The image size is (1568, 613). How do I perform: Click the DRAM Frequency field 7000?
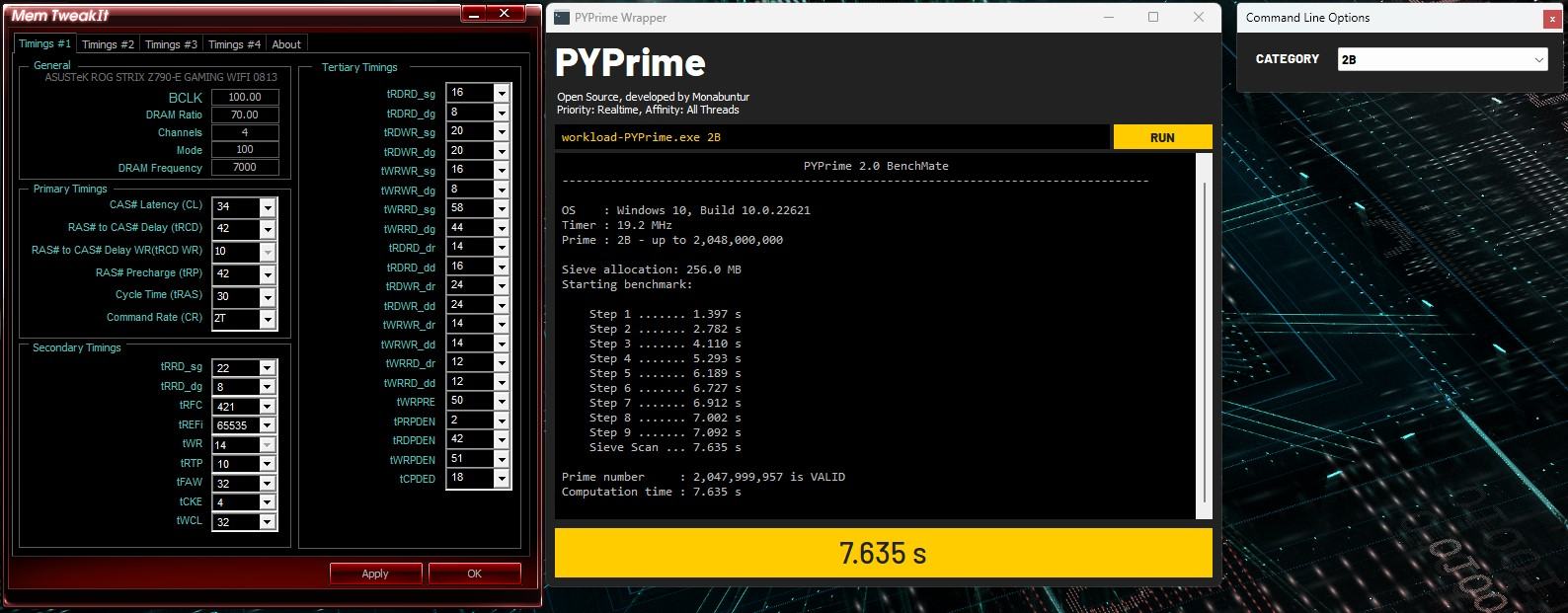245,168
